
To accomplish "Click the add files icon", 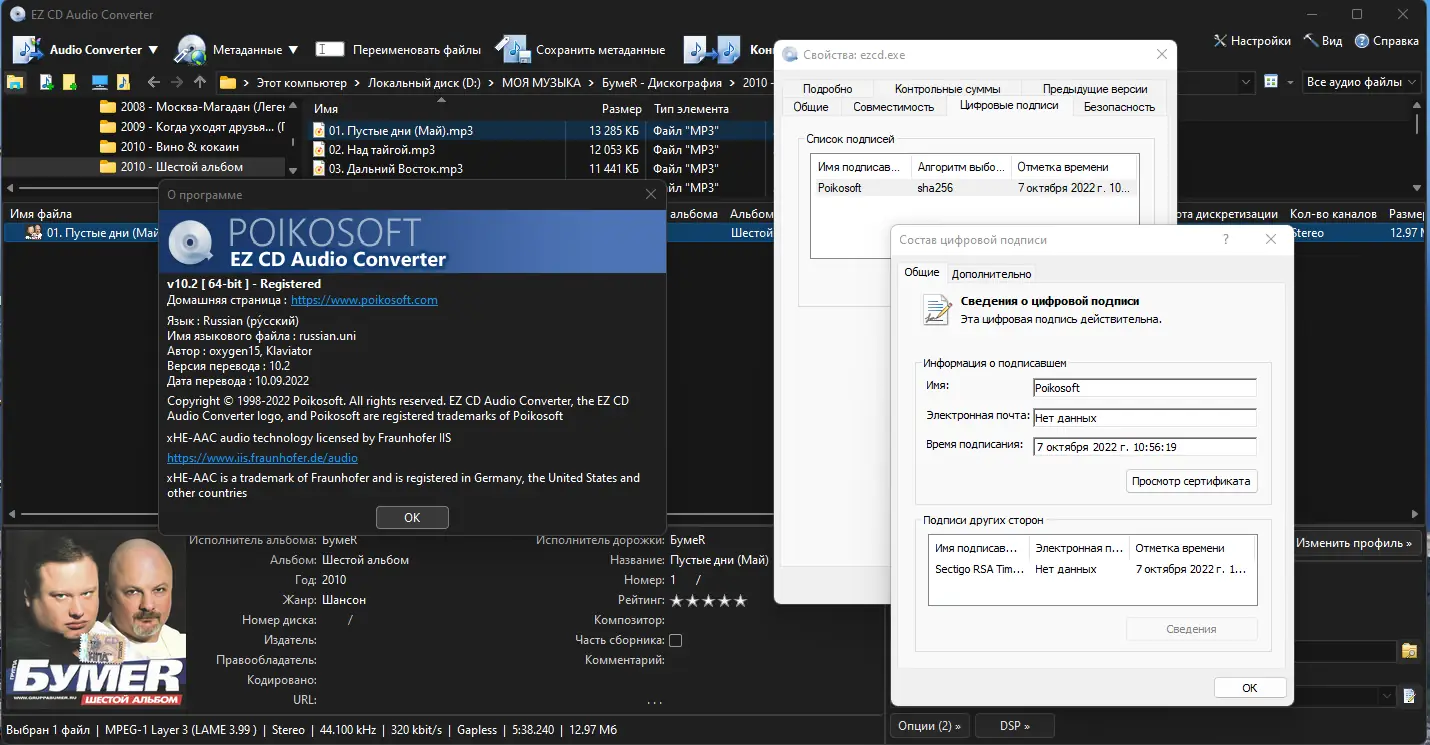I will pos(44,82).
